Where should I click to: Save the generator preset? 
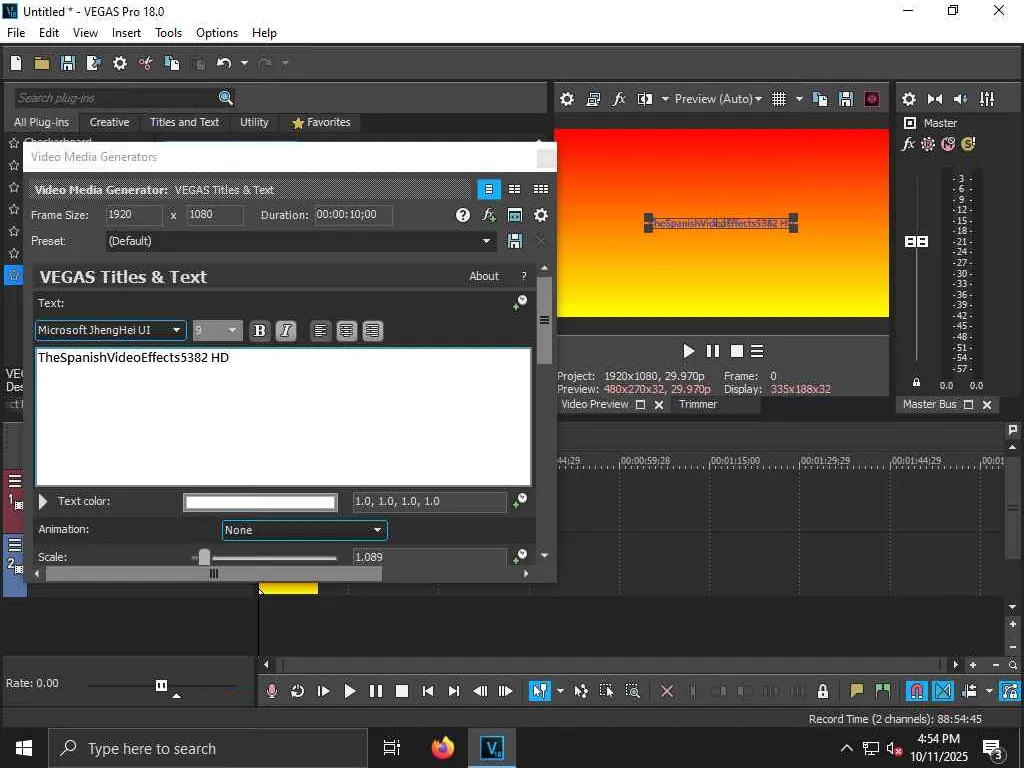tap(515, 241)
